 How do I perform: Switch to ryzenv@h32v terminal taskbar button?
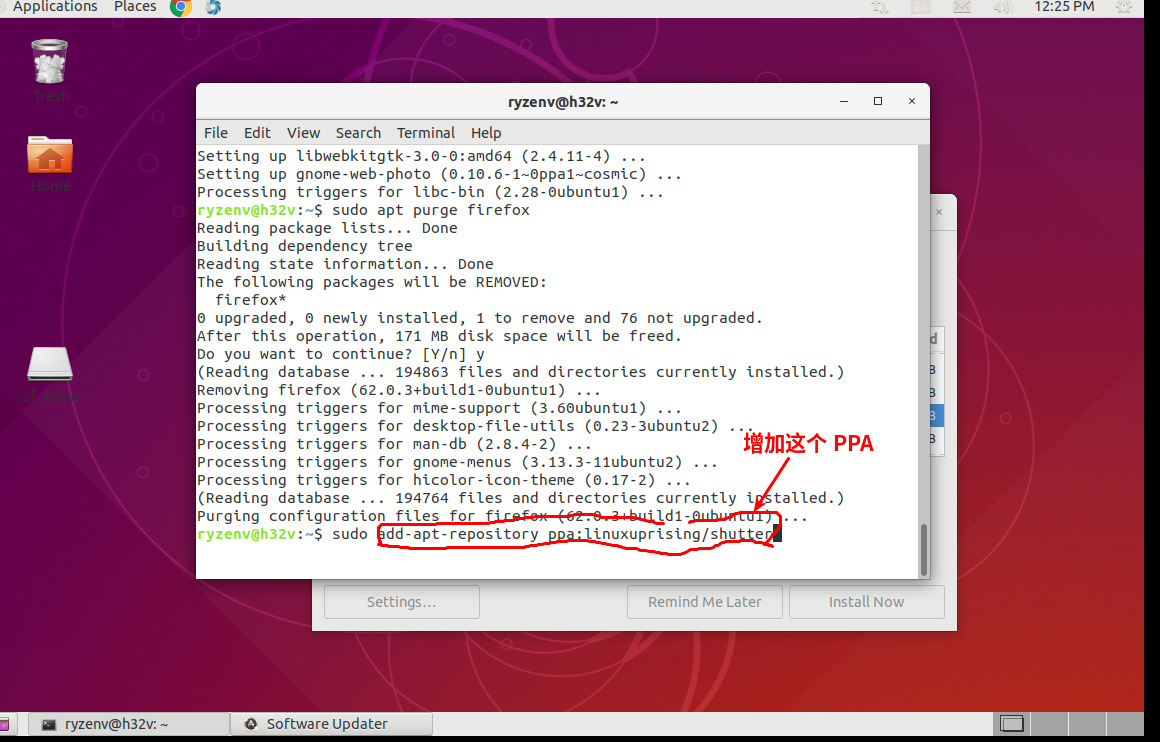[129, 724]
